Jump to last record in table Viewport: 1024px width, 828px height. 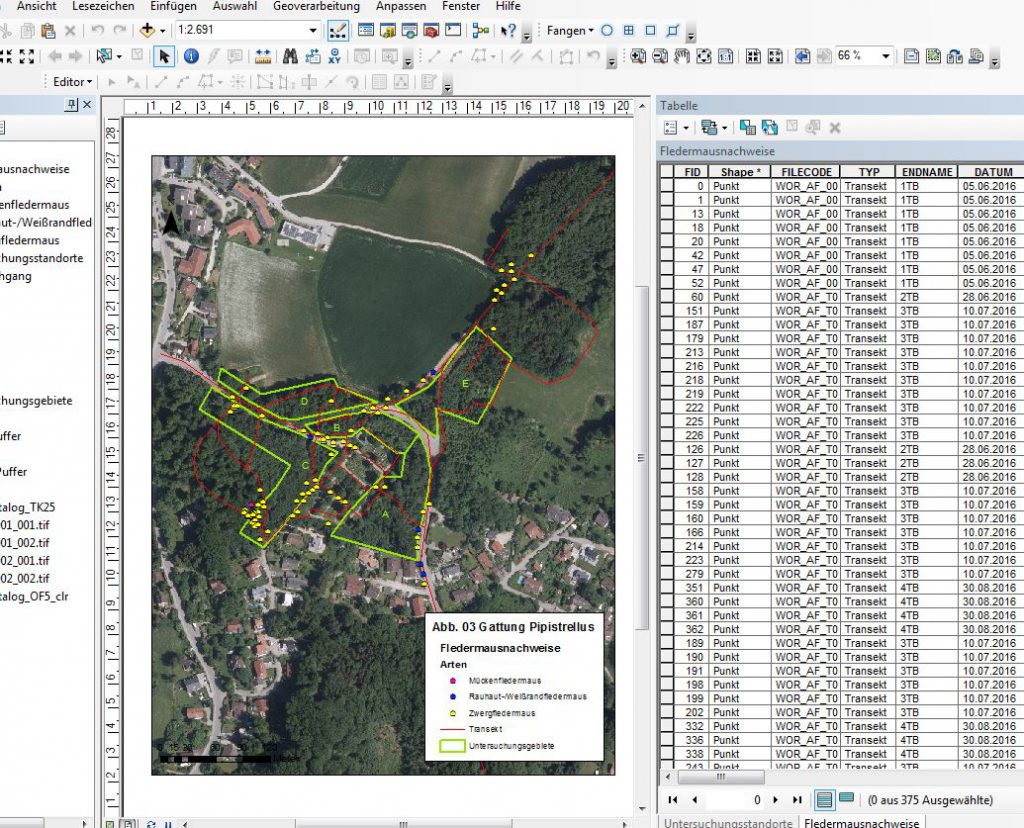797,799
